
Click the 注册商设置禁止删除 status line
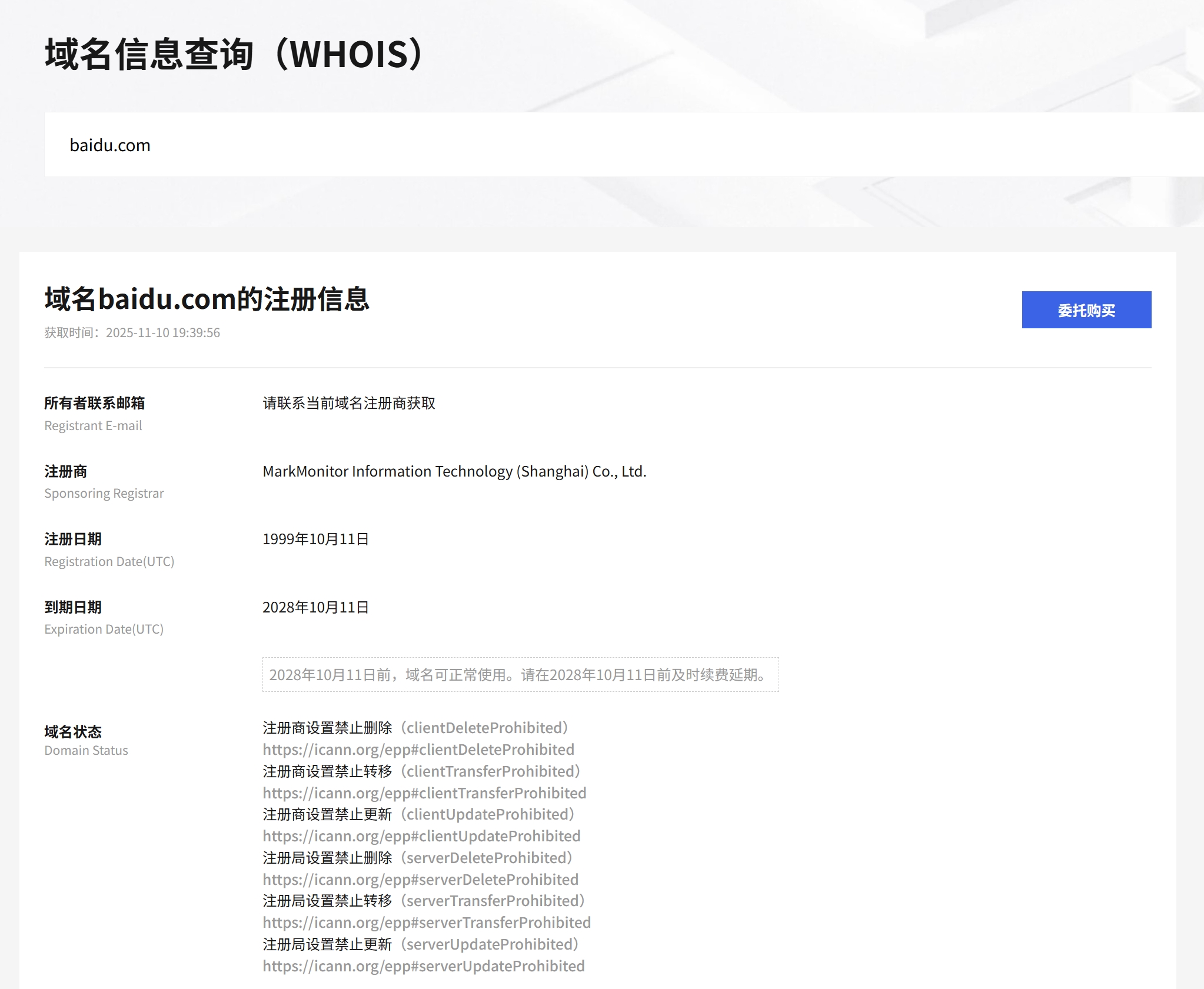(415, 728)
